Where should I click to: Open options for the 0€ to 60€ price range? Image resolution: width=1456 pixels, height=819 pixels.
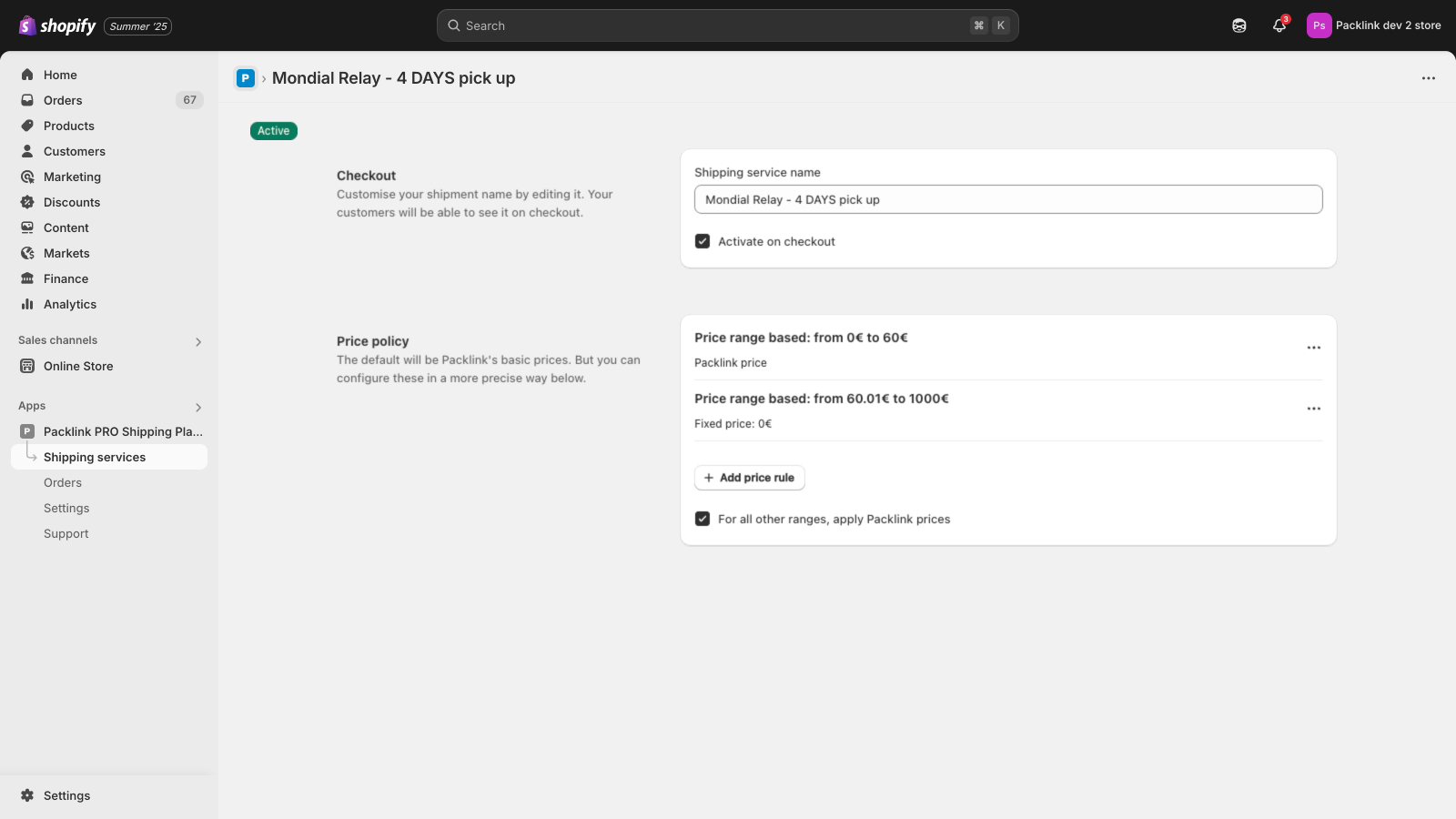click(x=1314, y=348)
